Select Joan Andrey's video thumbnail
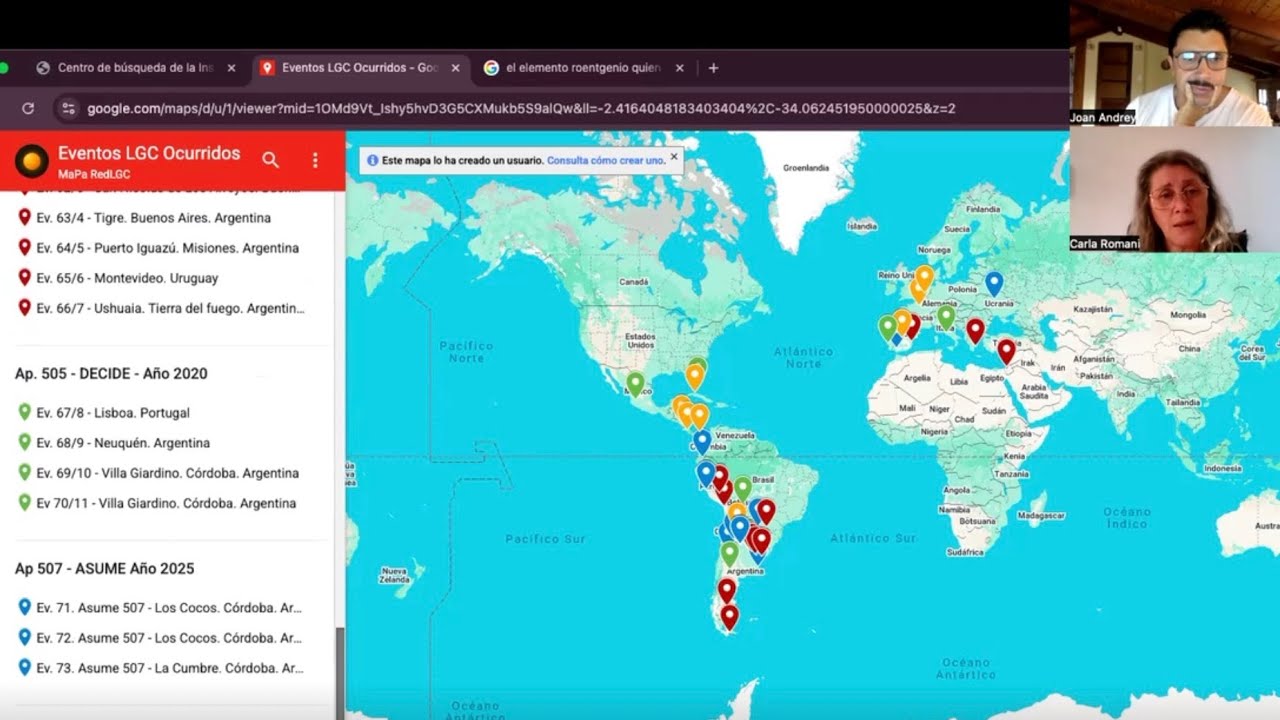 click(1175, 63)
